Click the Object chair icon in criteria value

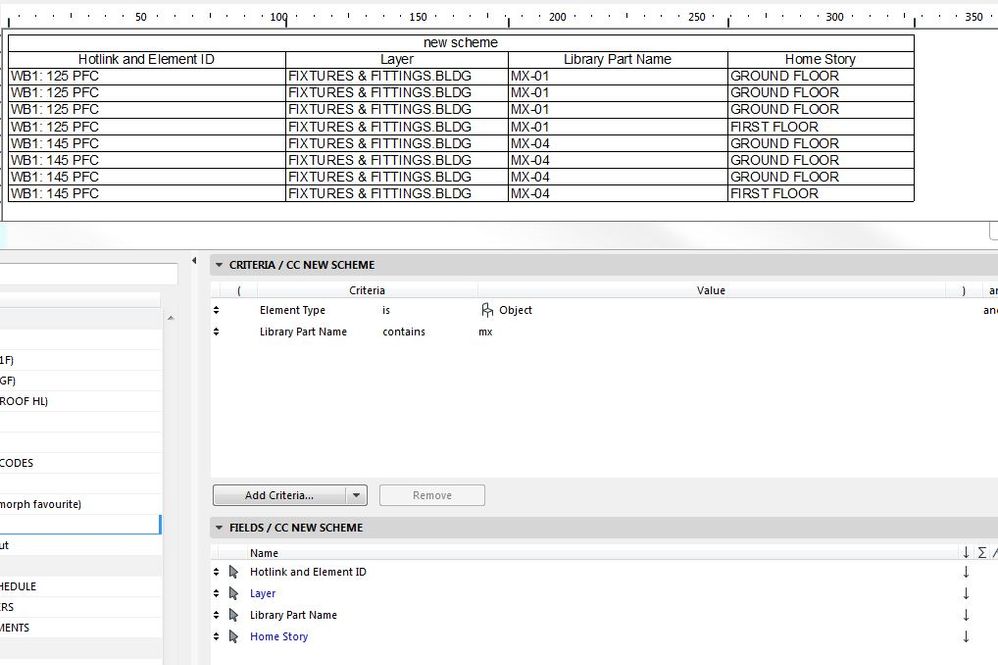point(488,310)
